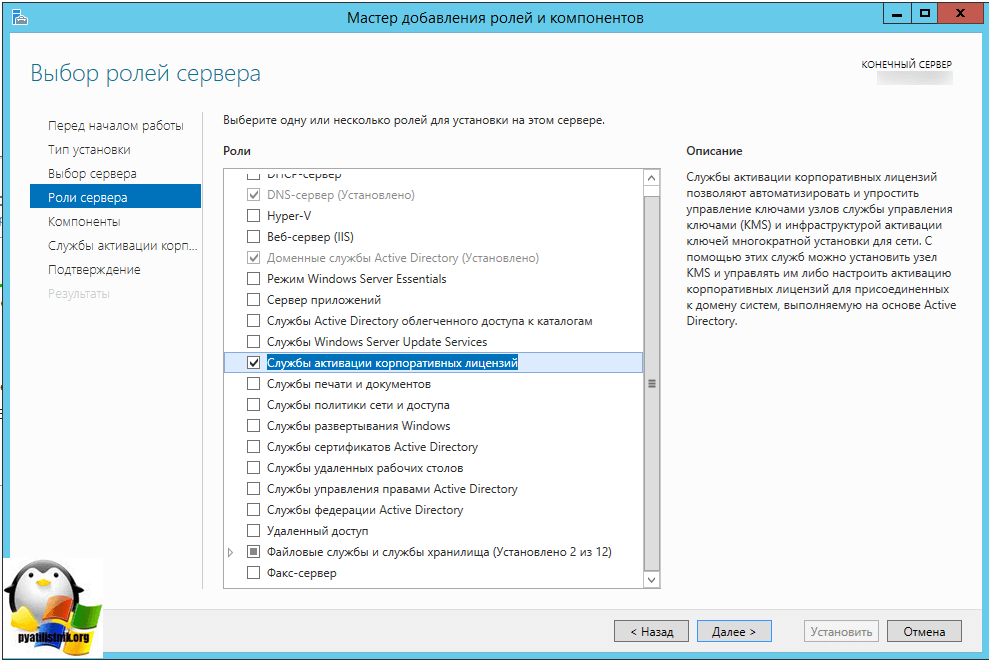Enable Службы печати и документов checkbox

tap(254, 384)
